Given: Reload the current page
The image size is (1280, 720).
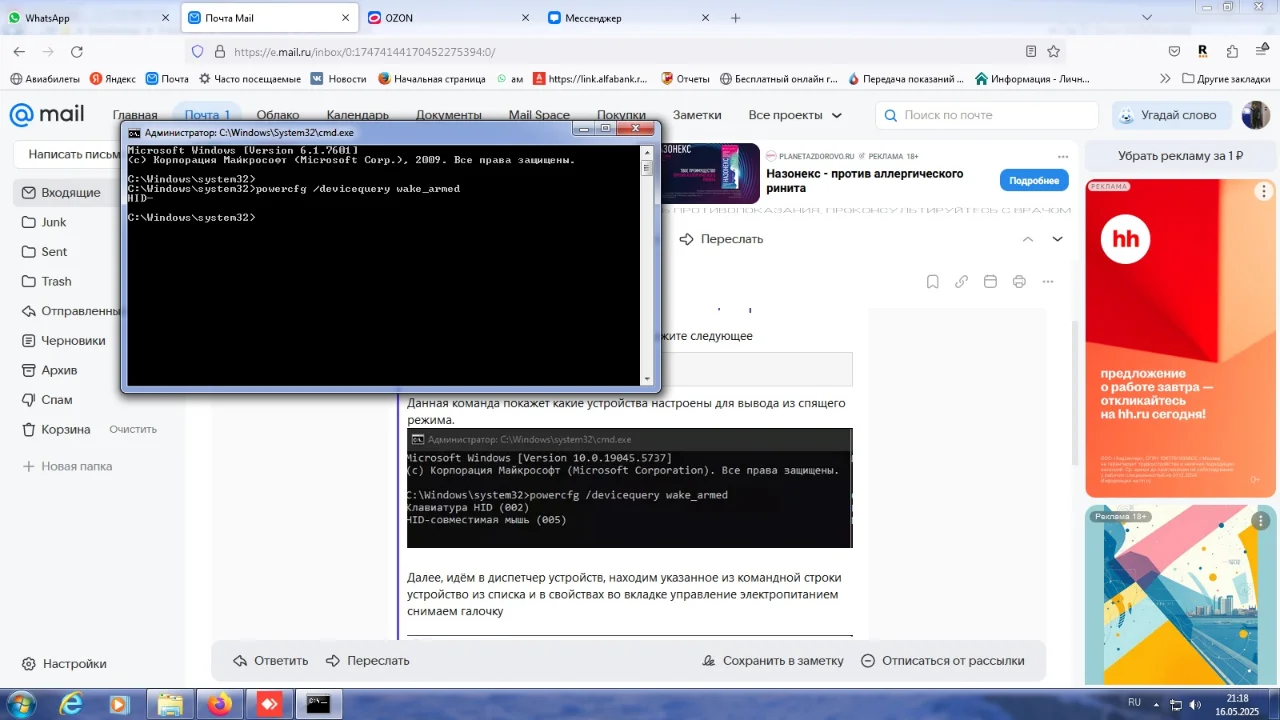Looking at the screenshot, I should tap(77, 52).
